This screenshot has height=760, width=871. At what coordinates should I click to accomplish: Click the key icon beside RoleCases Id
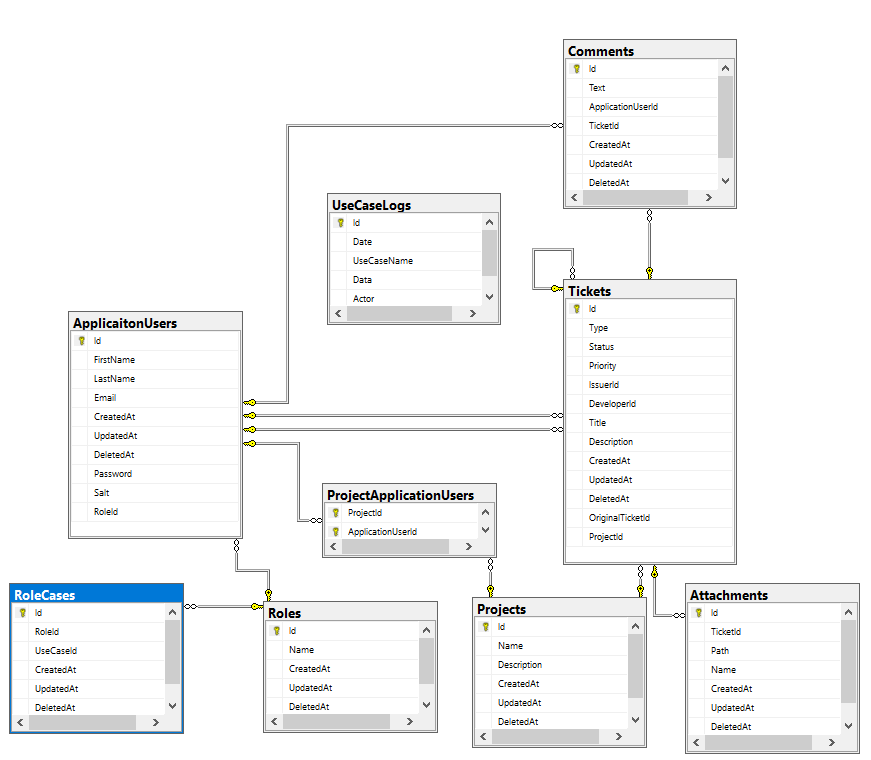(22, 613)
